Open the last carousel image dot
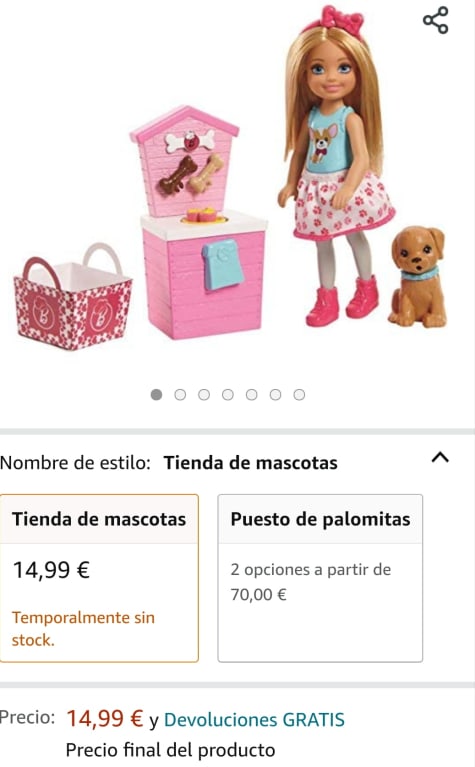The width and height of the screenshot is (475, 767). pos(299,395)
